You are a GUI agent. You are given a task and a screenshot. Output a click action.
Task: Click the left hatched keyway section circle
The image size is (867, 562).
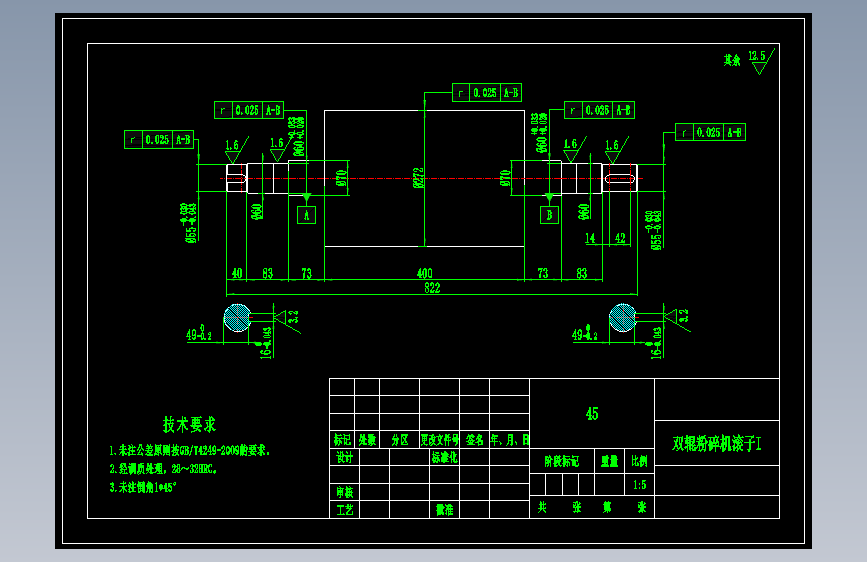pyautogui.click(x=237, y=318)
